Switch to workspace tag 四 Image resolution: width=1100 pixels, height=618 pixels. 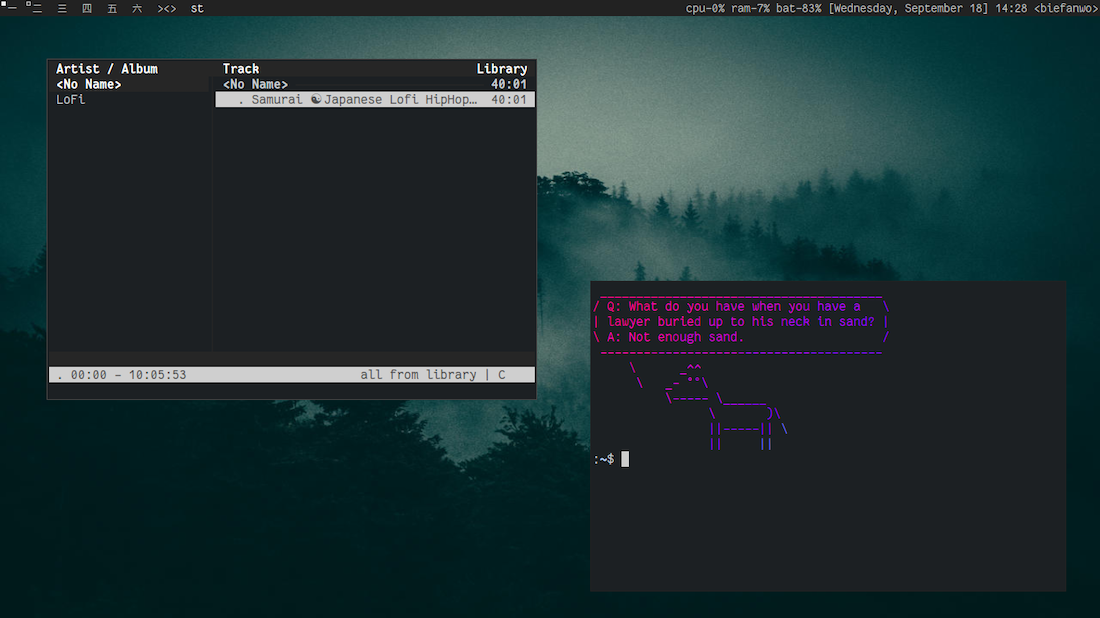(x=87, y=8)
